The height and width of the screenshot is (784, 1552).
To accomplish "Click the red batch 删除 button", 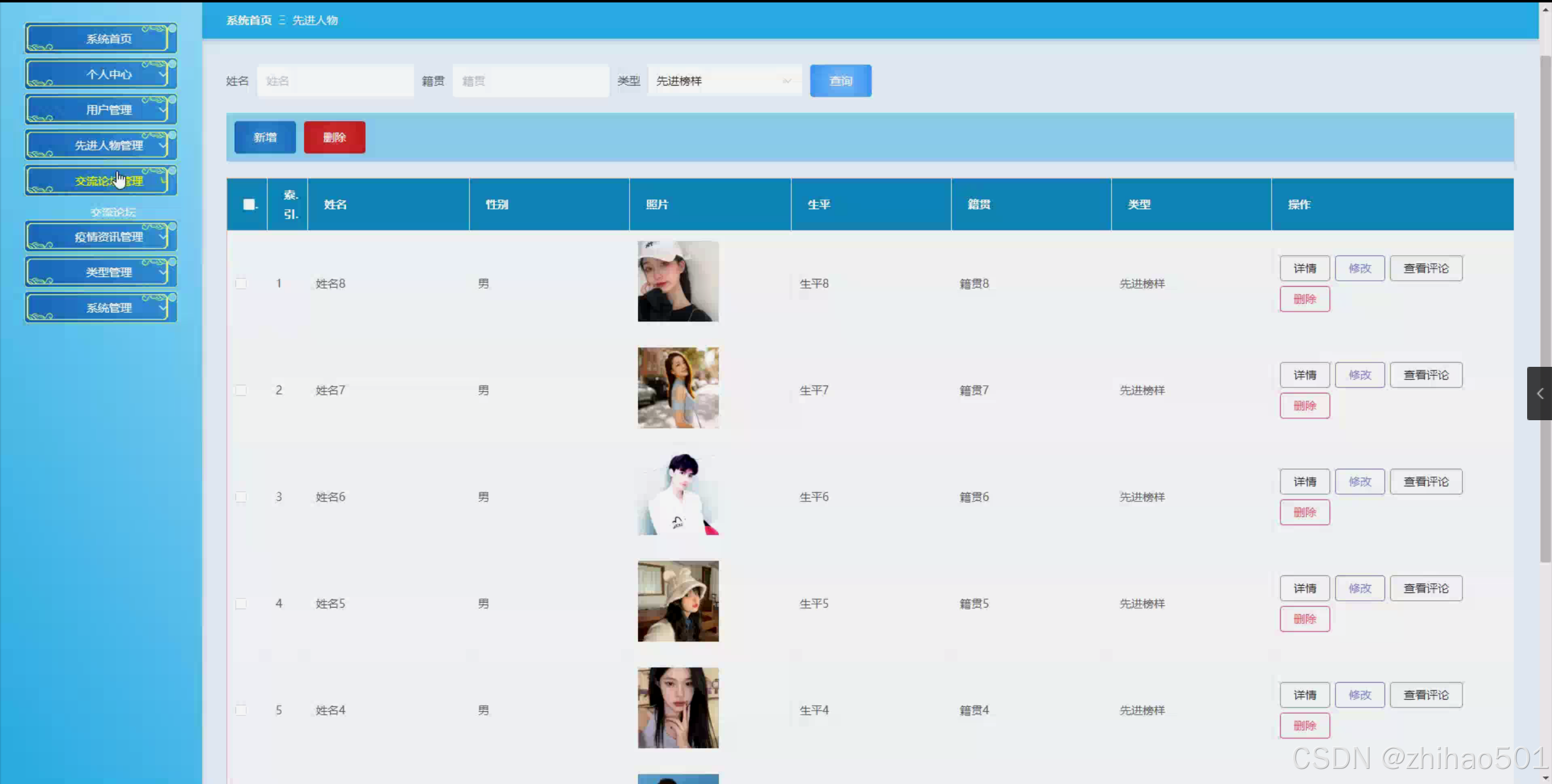I will pyautogui.click(x=334, y=137).
